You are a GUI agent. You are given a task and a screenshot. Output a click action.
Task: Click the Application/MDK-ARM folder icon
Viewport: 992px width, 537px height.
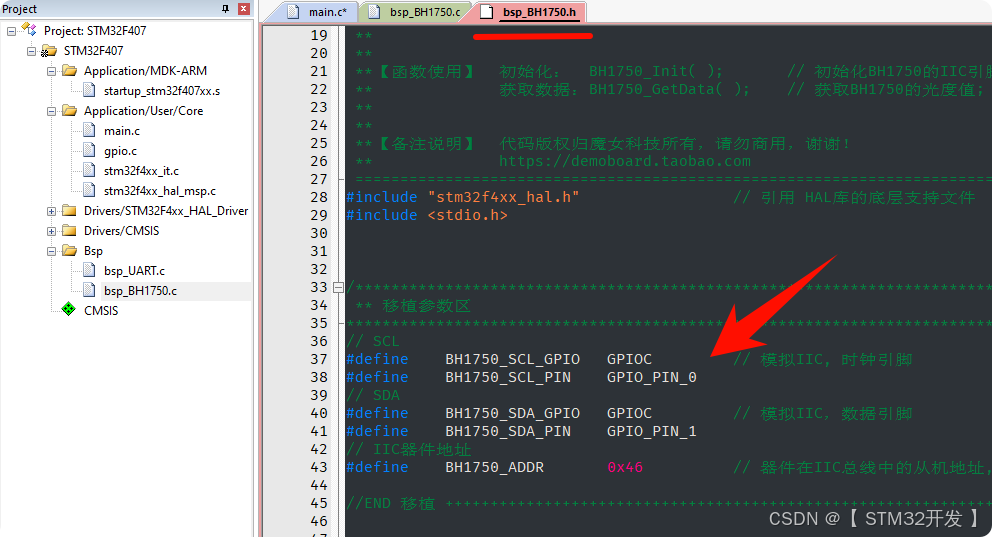click(70, 71)
